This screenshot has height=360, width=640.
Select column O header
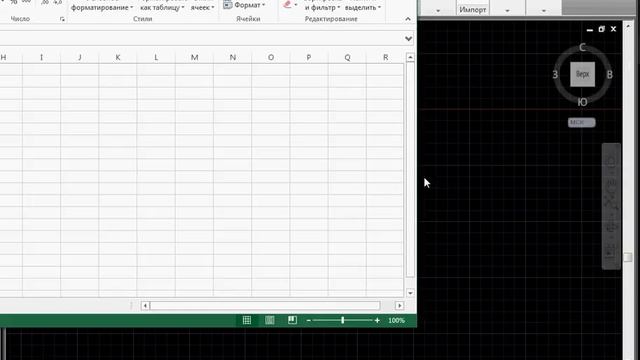271,58
